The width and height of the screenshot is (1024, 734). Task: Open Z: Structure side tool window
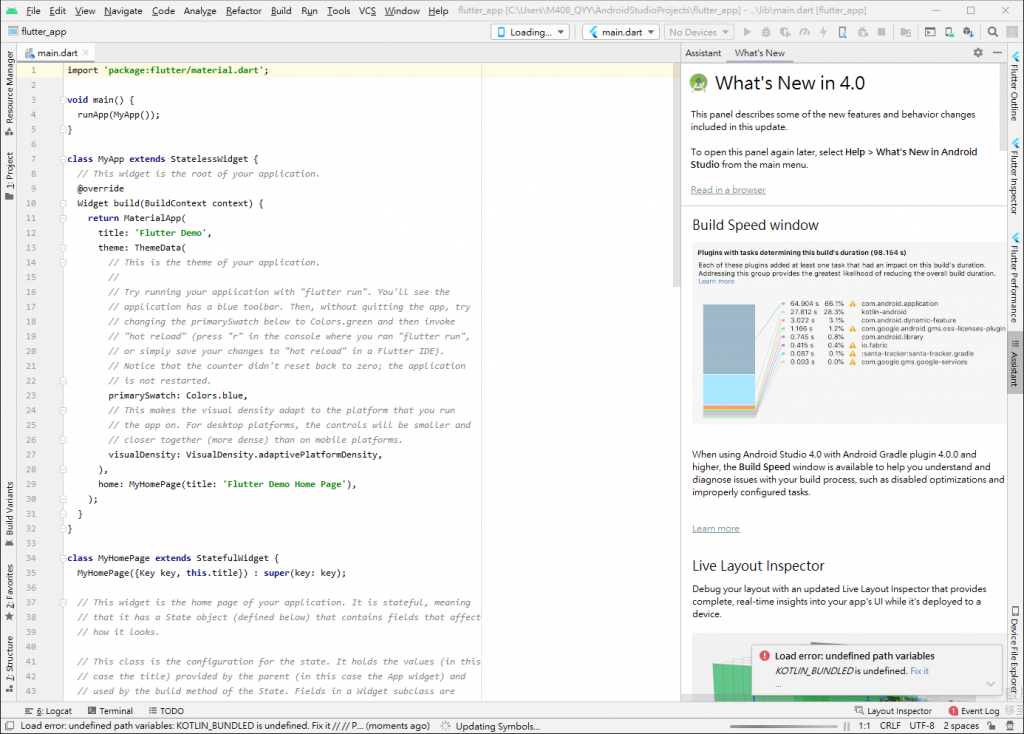coord(9,663)
